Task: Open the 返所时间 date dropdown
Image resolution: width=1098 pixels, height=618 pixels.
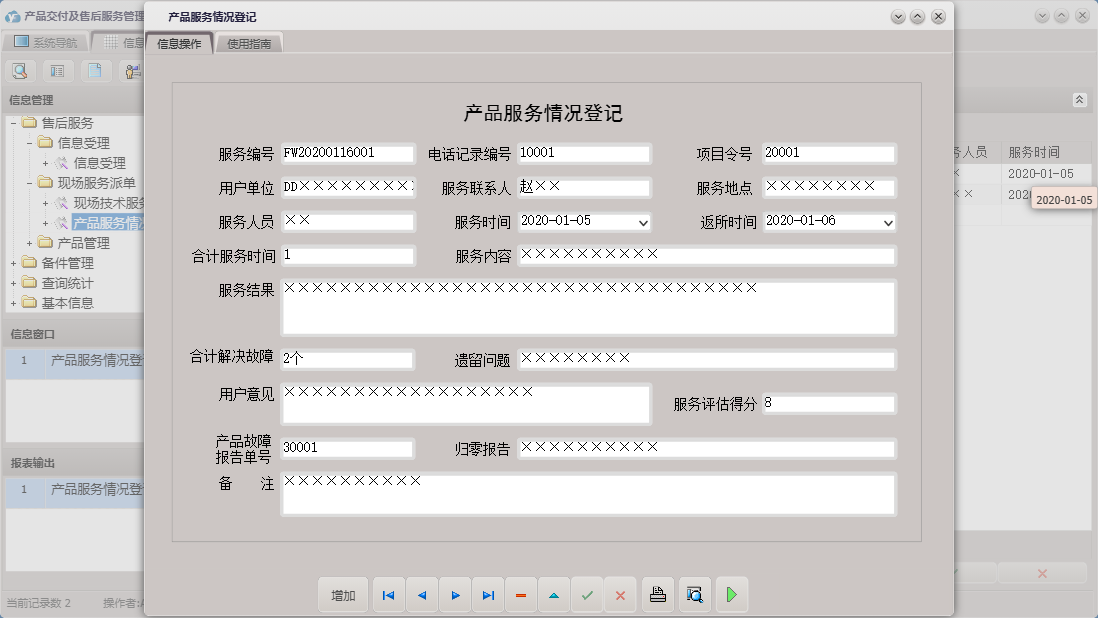Action: [x=888, y=223]
